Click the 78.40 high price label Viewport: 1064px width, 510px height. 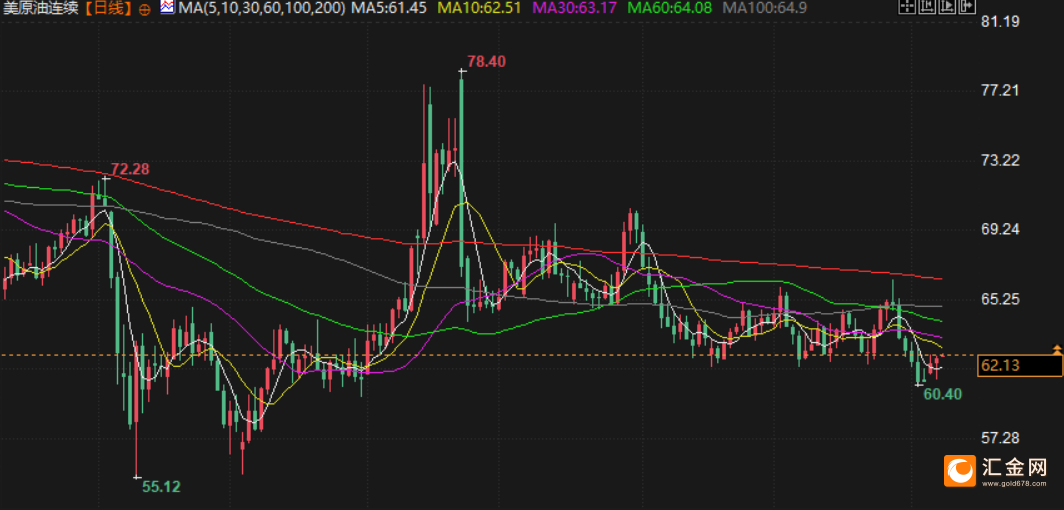pyautogui.click(x=487, y=62)
